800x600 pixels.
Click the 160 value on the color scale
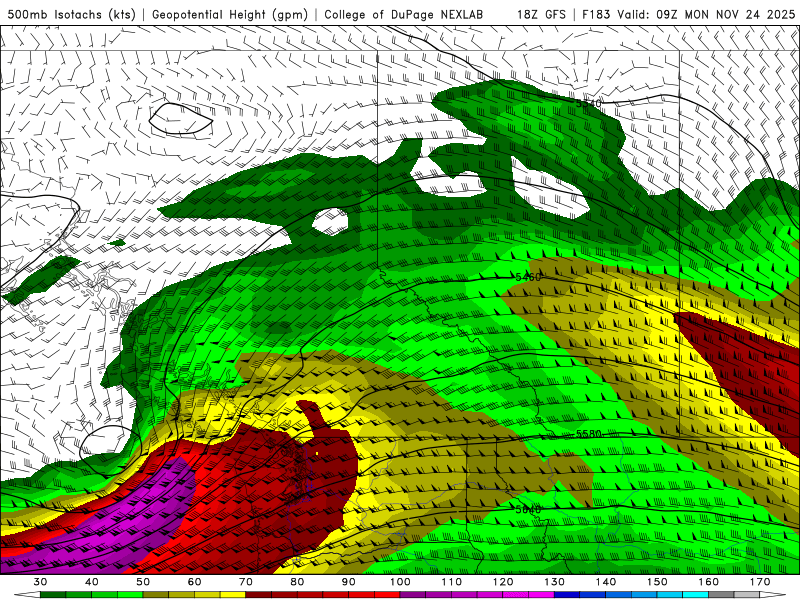point(709,582)
